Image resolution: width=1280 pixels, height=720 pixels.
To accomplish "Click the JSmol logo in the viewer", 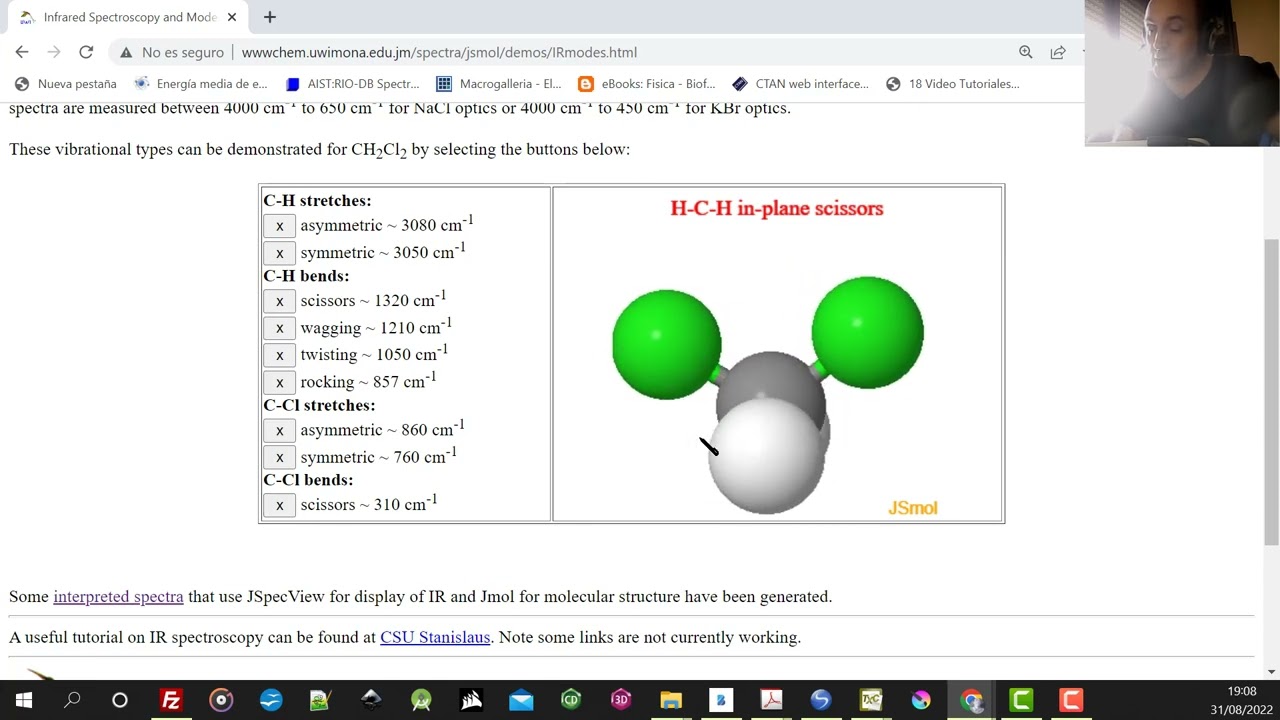I will [x=913, y=508].
